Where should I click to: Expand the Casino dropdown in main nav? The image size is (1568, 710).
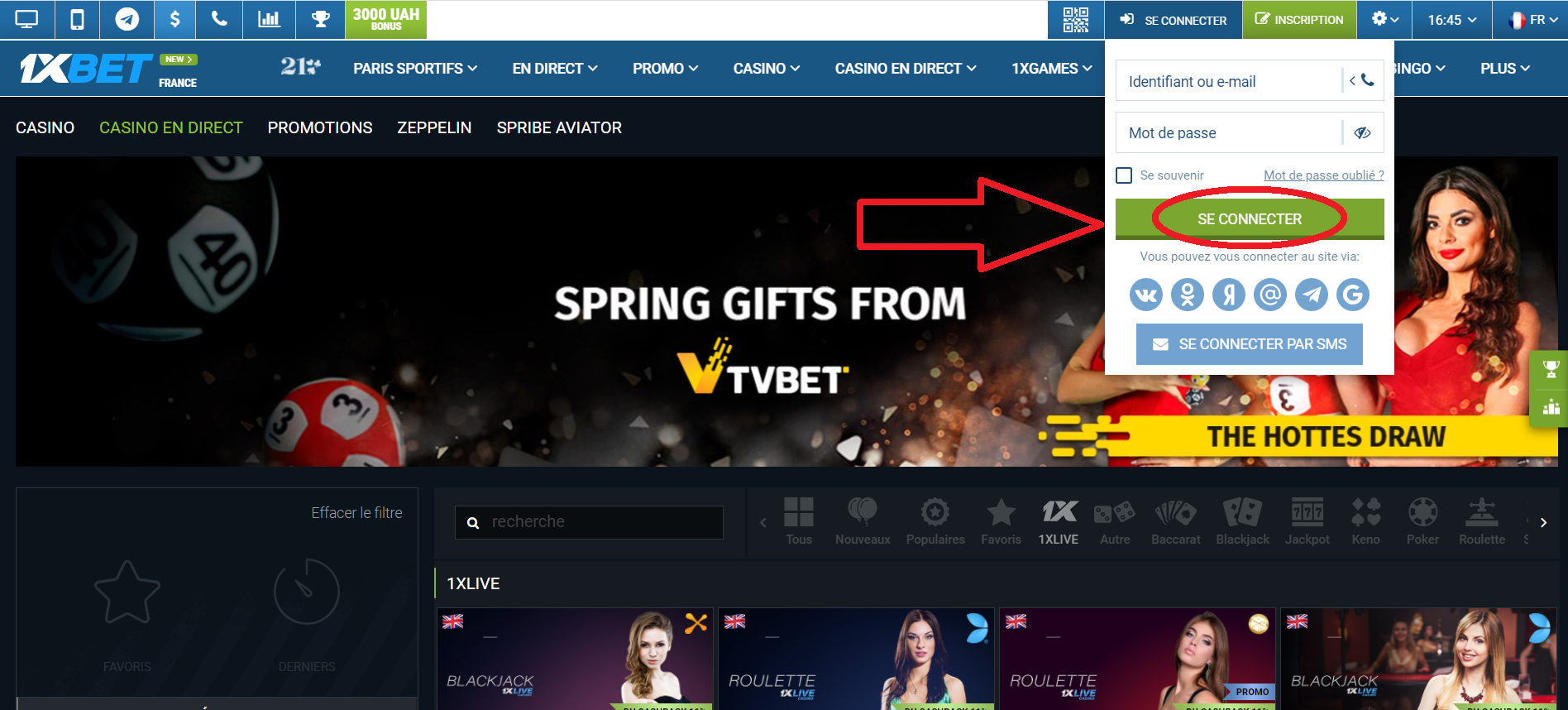click(x=767, y=69)
